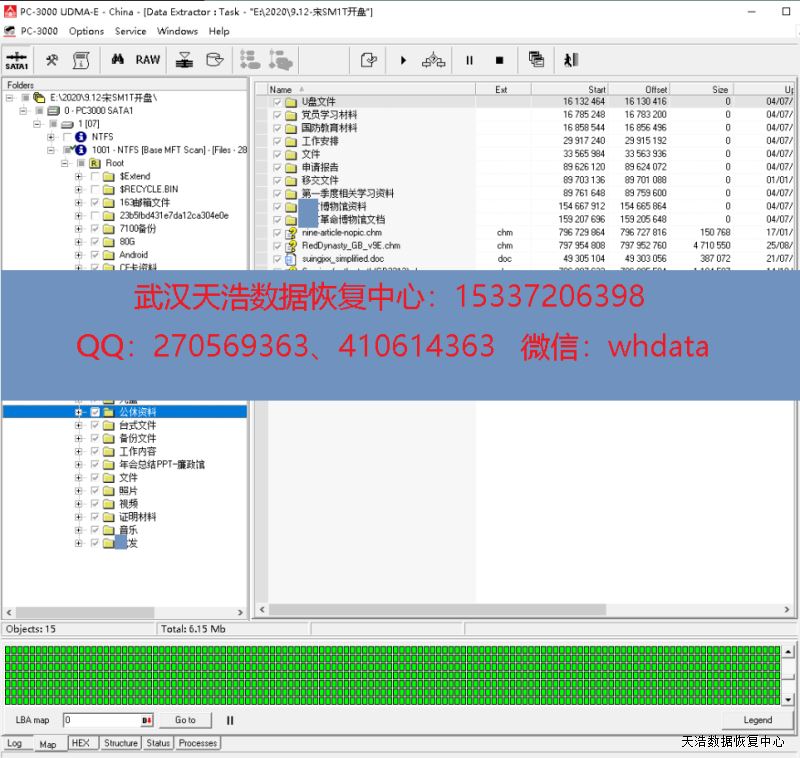Image resolution: width=800 pixels, height=758 pixels.
Task: Switch to the HEX tab
Action: (x=80, y=743)
